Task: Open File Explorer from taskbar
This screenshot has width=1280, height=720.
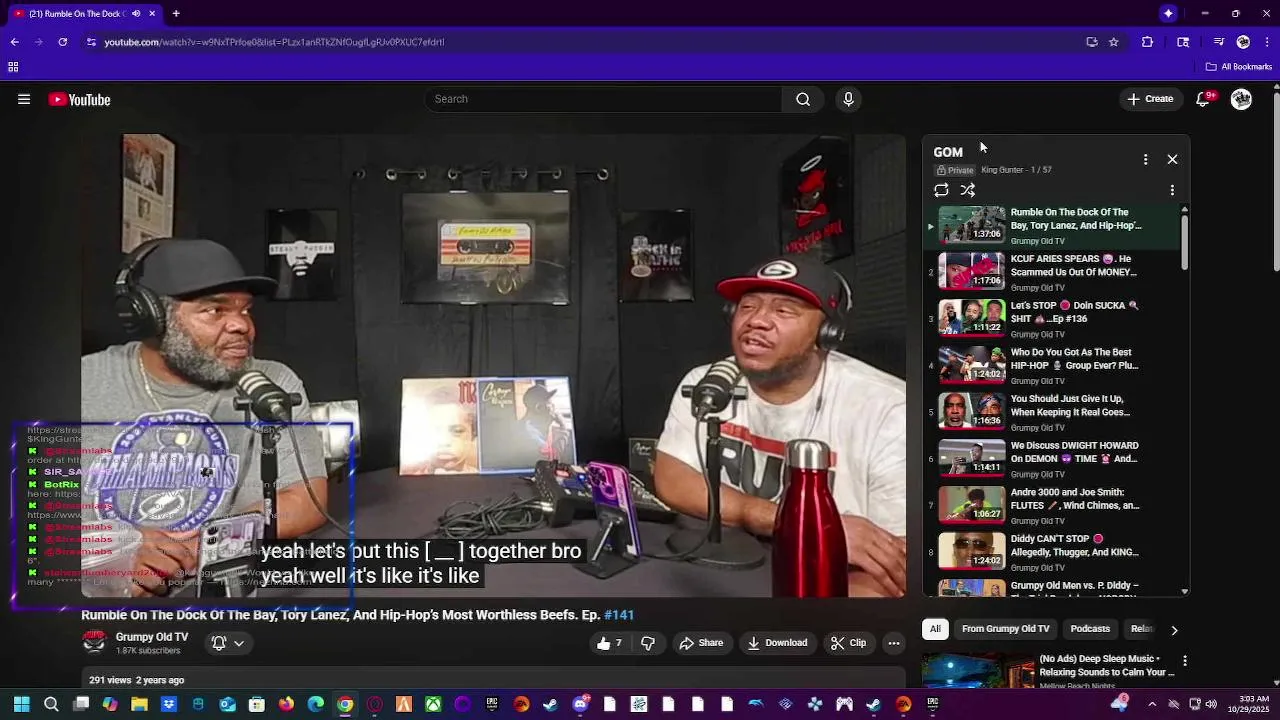Action: click(139, 704)
